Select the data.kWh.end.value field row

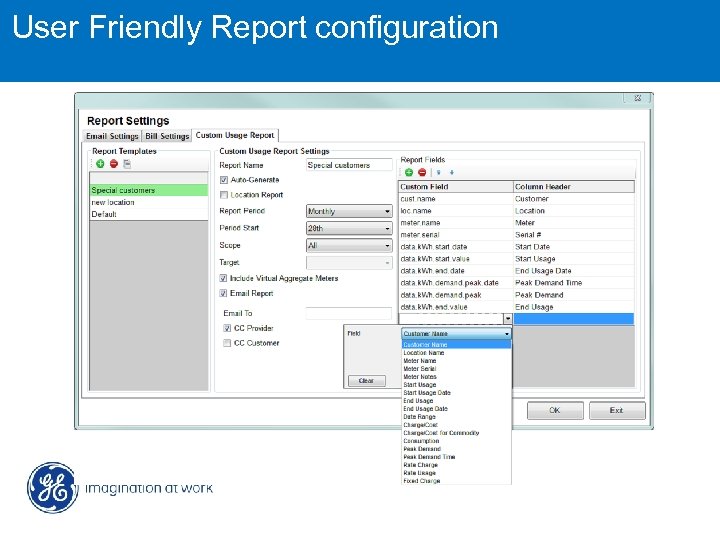click(x=516, y=307)
